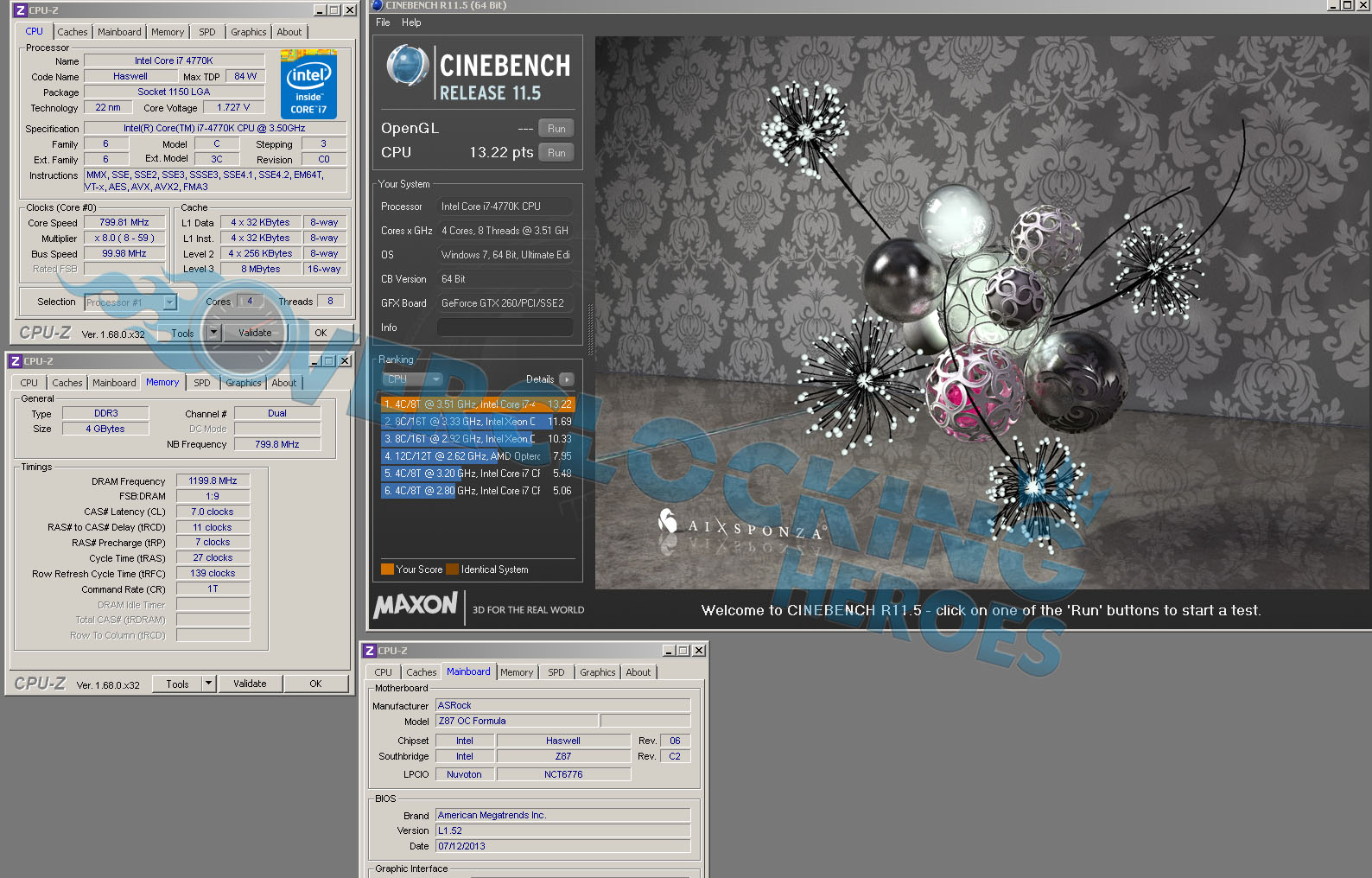Switch to Caches tab in top CPU-Z window
This screenshot has height=878, width=1372.
pyautogui.click(x=73, y=32)
